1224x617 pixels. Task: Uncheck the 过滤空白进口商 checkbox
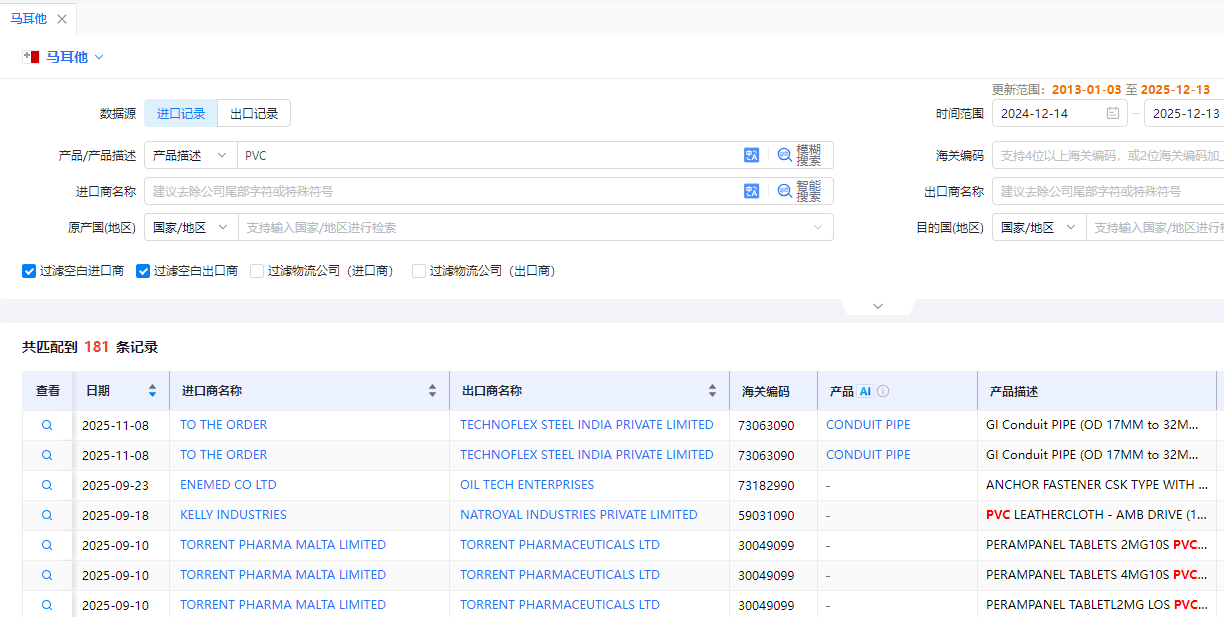coord(29,270)
